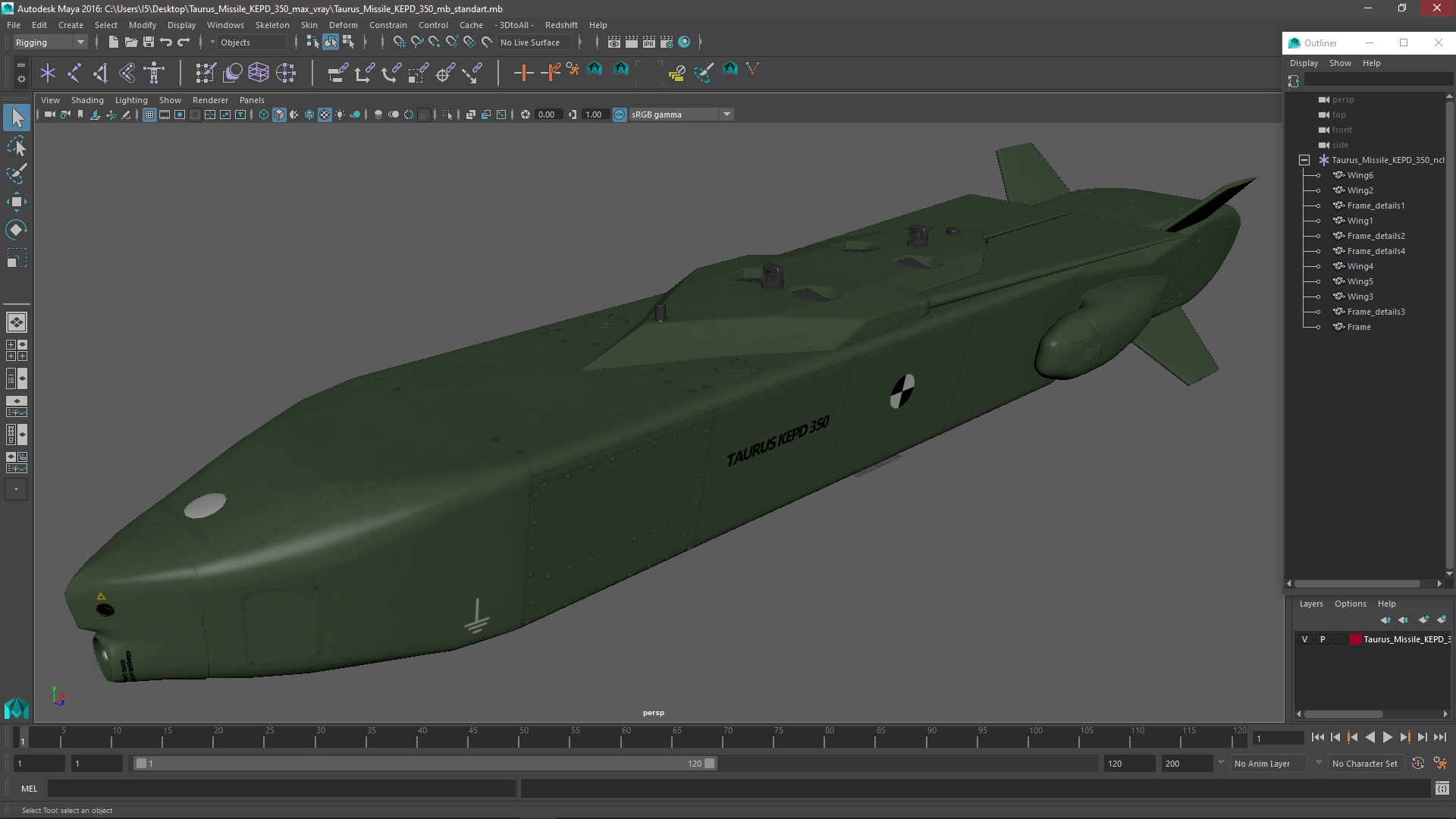This screenshot has width=1456, height=819.
Task: Choose the Paint selection tool
Action: 17,174
